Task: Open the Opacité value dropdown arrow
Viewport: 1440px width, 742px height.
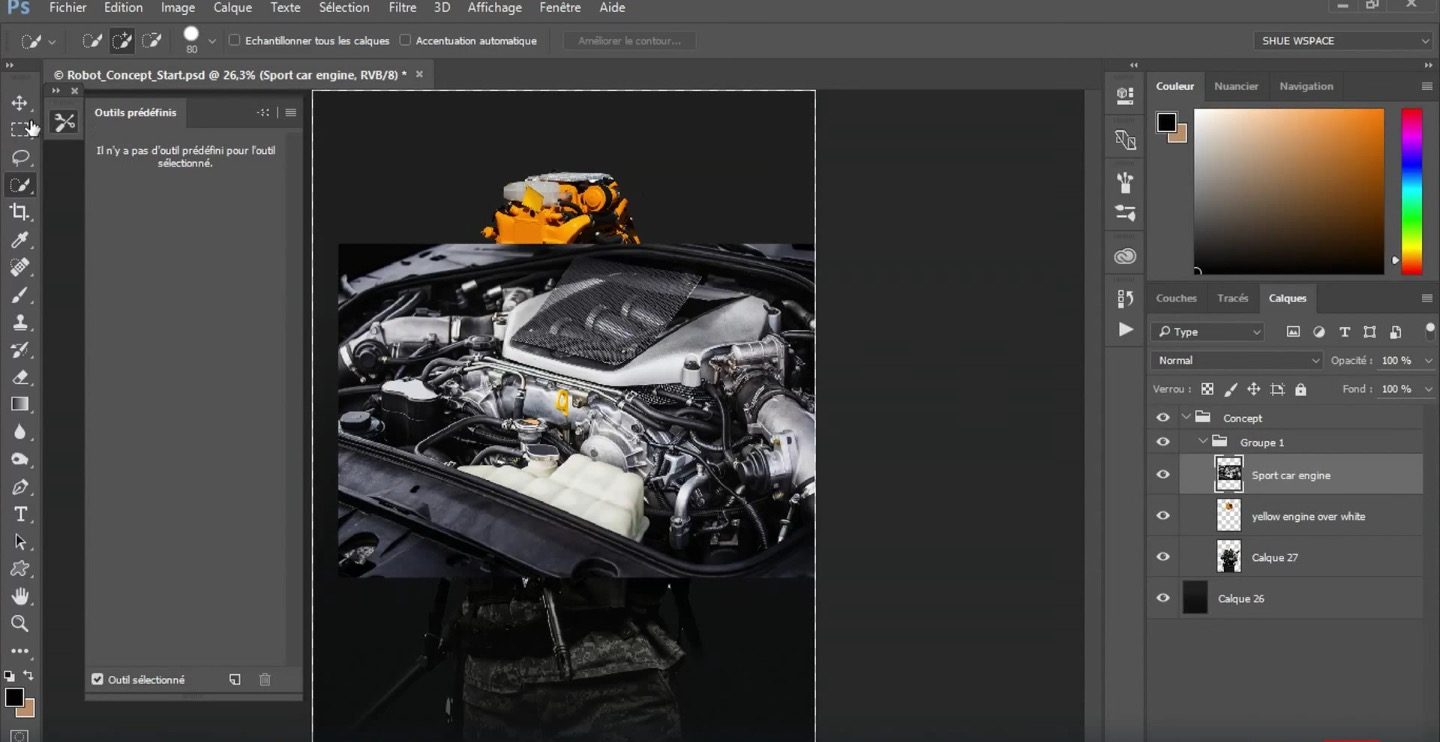Action: point(1428,360)
